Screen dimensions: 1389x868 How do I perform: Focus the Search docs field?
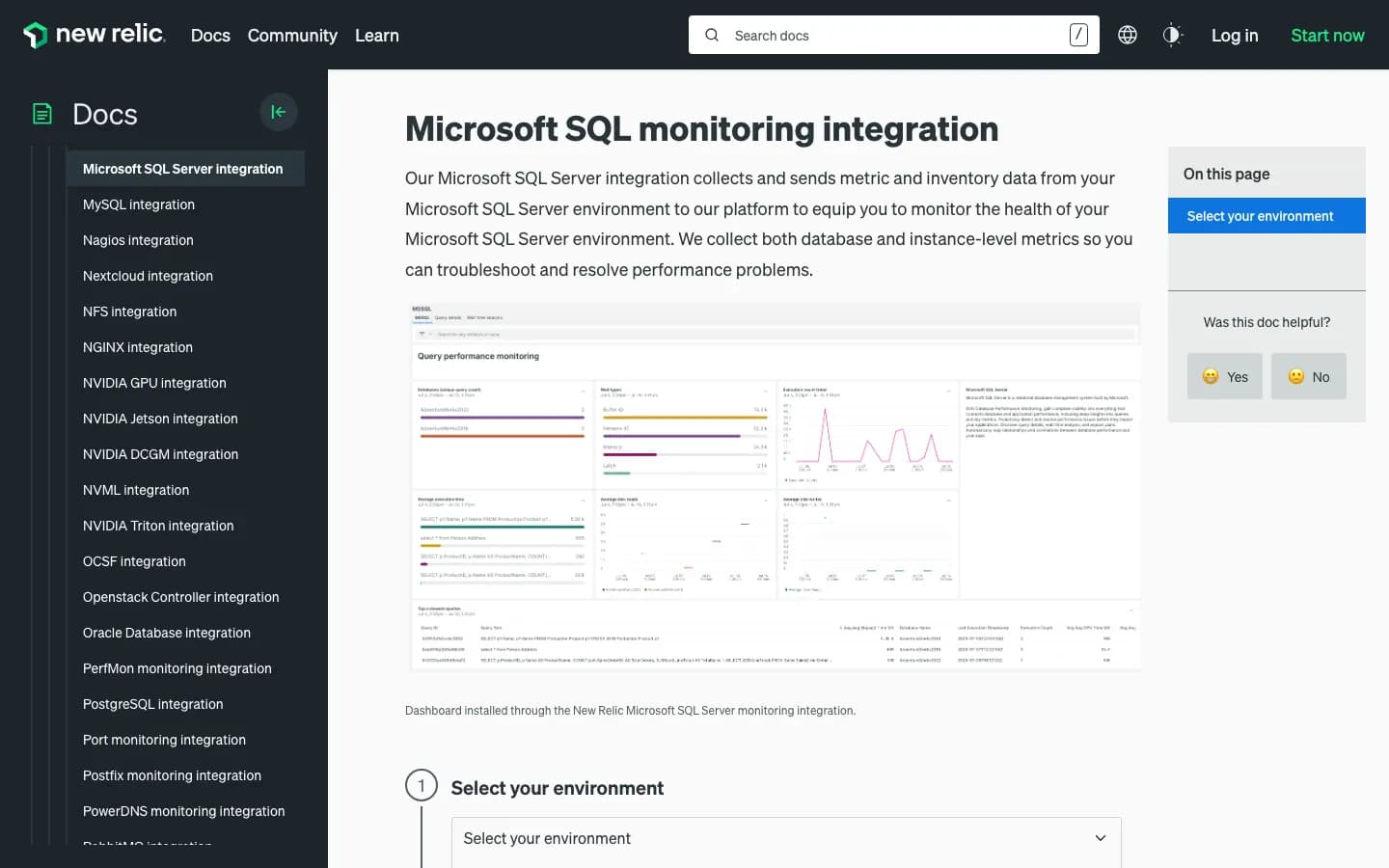pyautogui.click(x=894, y=35)
